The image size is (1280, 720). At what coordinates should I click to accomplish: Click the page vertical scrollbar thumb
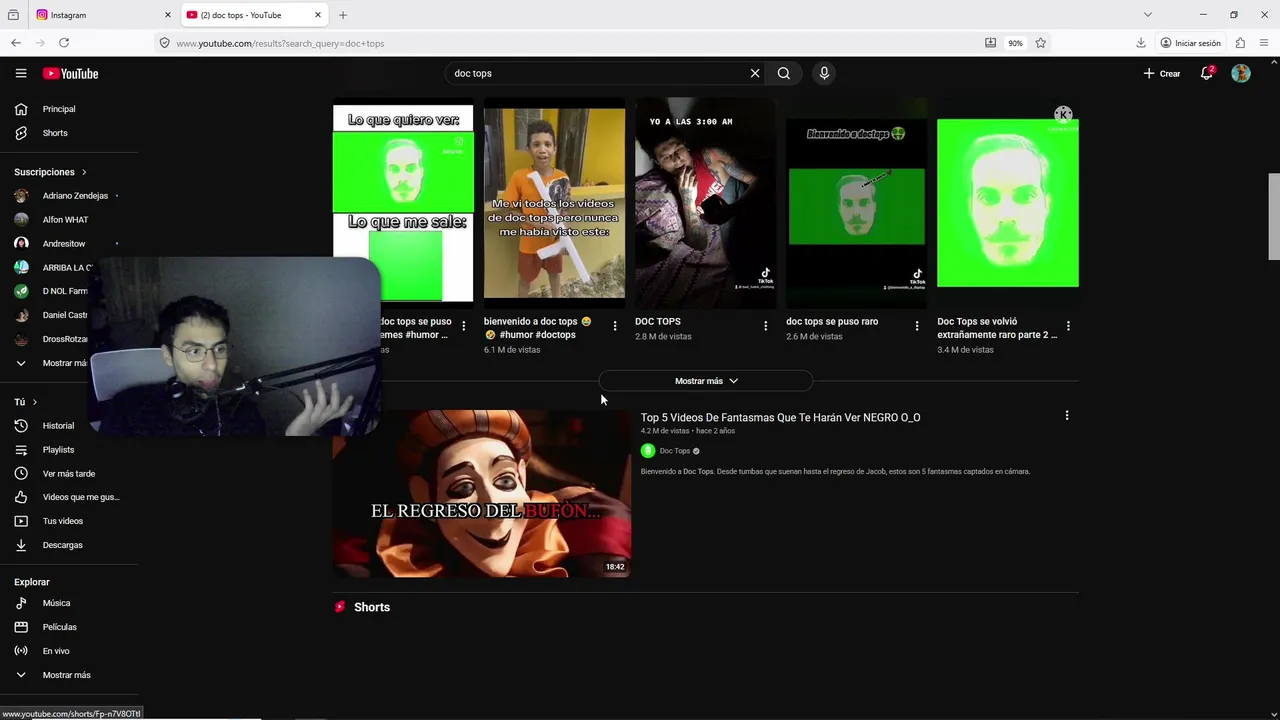pyautogui.click(x=1274, y=216)
